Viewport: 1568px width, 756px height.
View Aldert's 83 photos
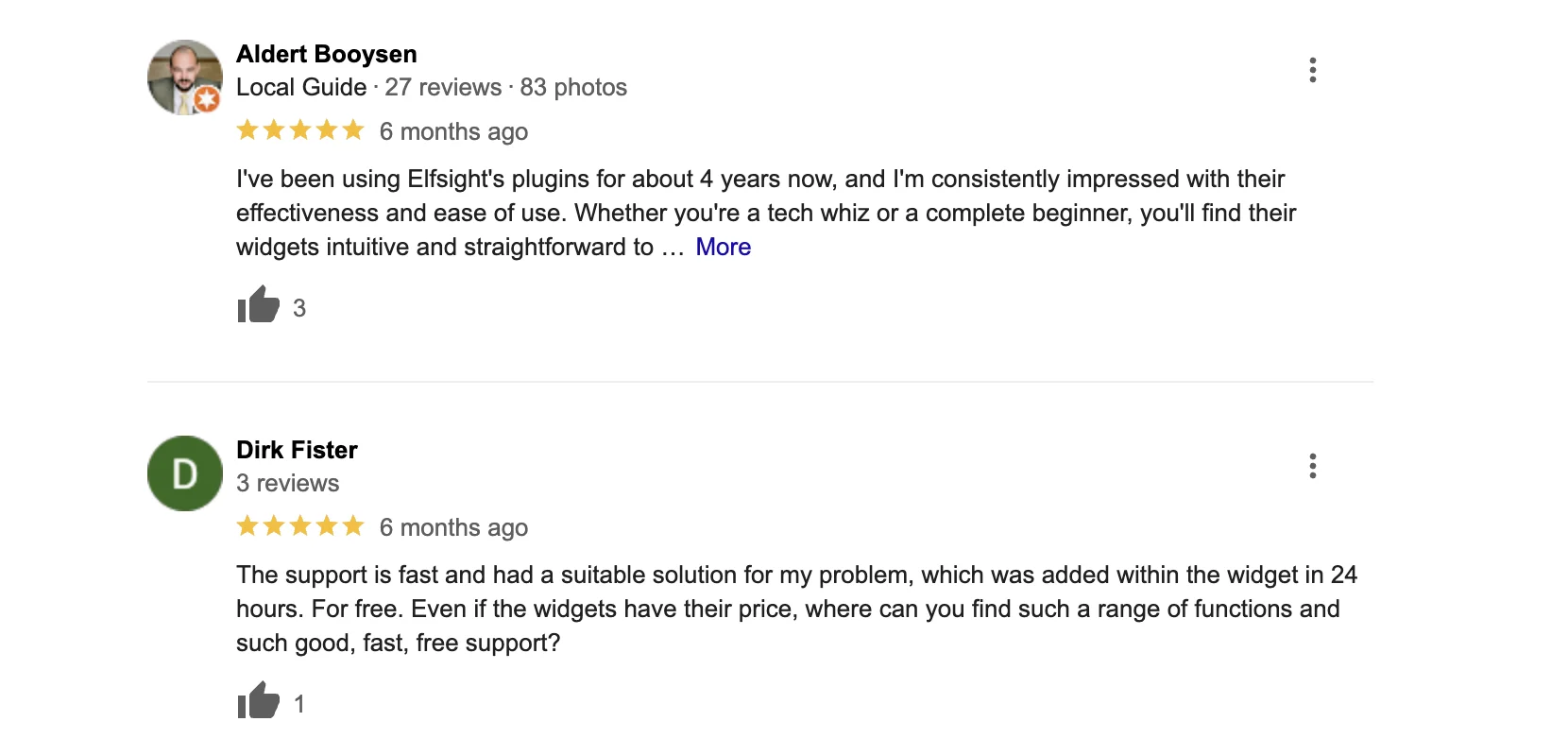(571, 87)
